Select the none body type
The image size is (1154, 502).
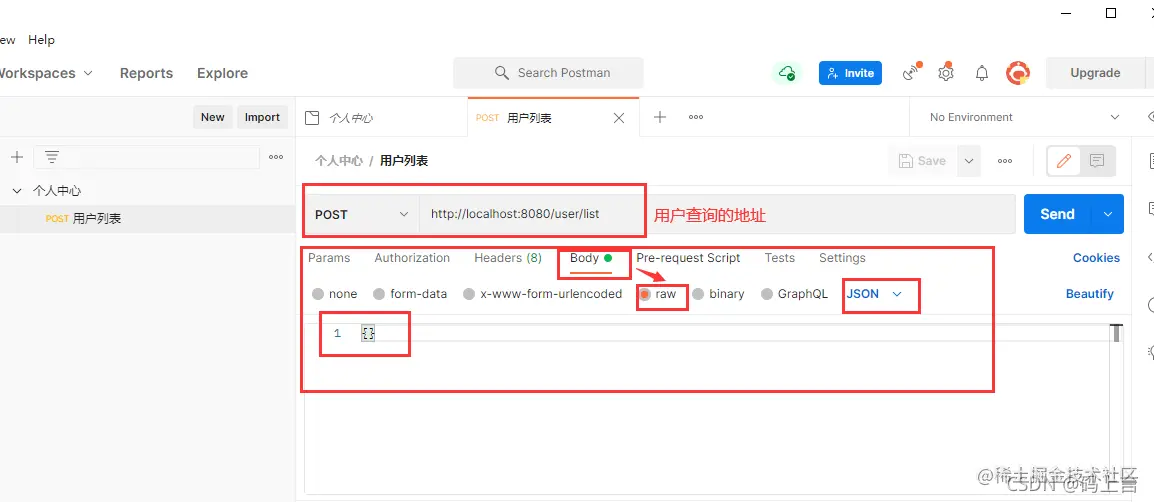318,294
